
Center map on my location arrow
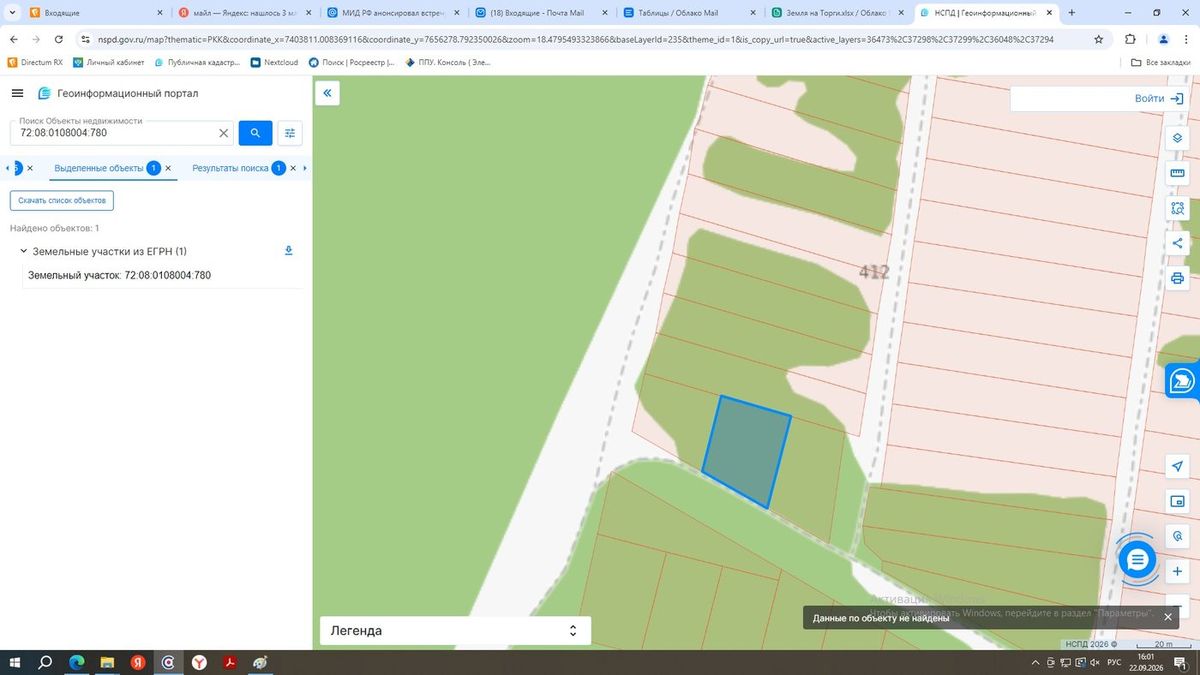tap(1177, 466)
